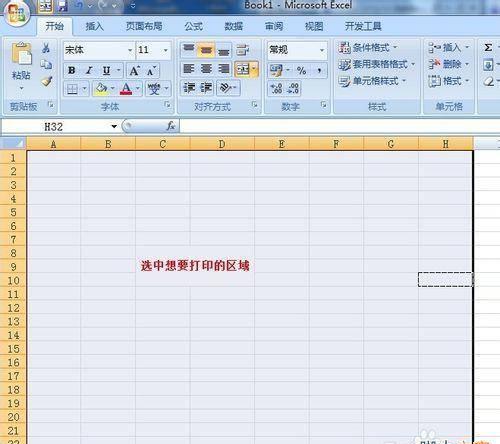Decrease font size with the small A icon
The width and height of the screenshot is (500, 444).
click(151, 71)
